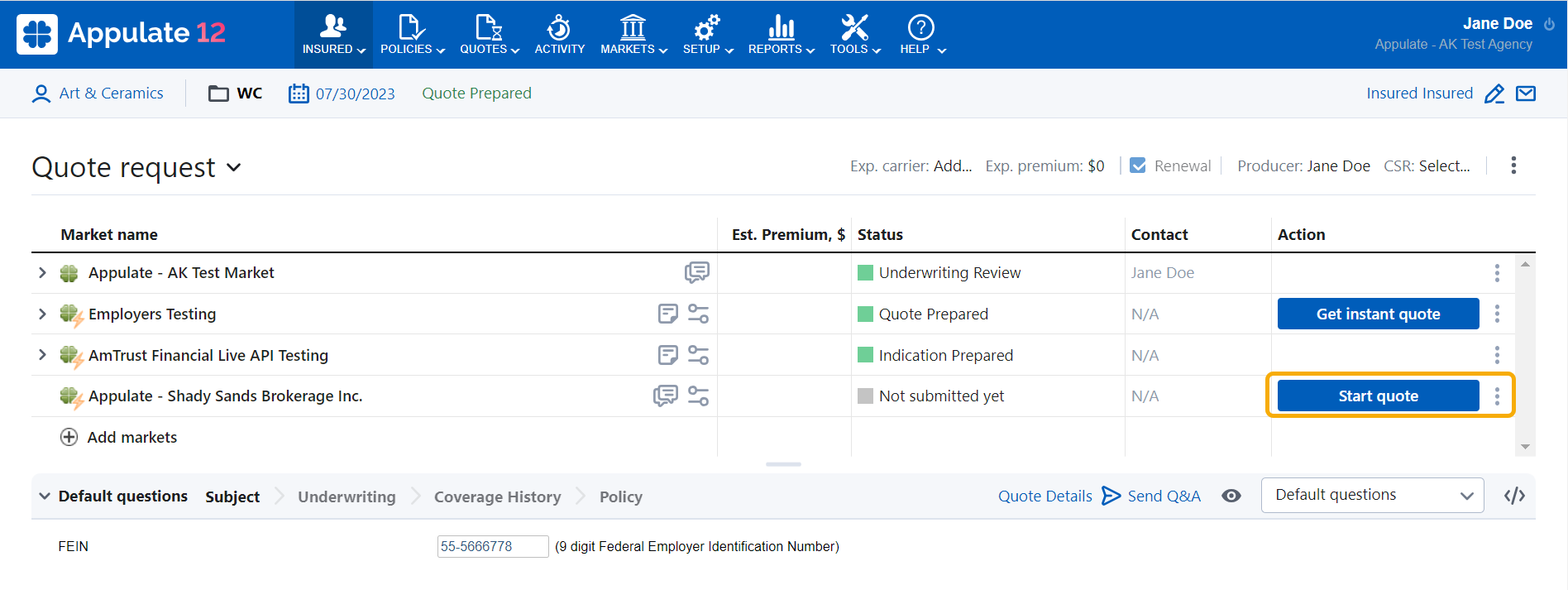Viewport: 1568px width, 590px height.
Task: Open the Art & Ceramics insured link
Action: click(x=111, y=94)
